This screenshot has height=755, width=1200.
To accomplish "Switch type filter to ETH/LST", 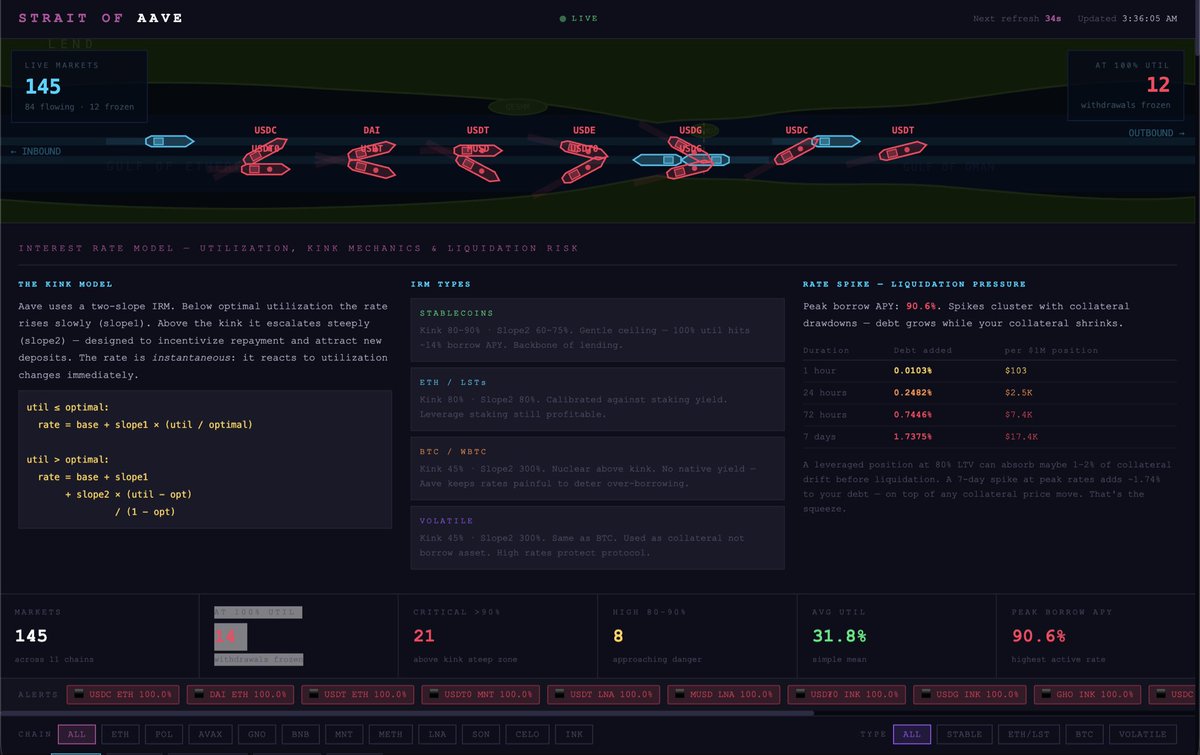I will tap(1028, 734).
